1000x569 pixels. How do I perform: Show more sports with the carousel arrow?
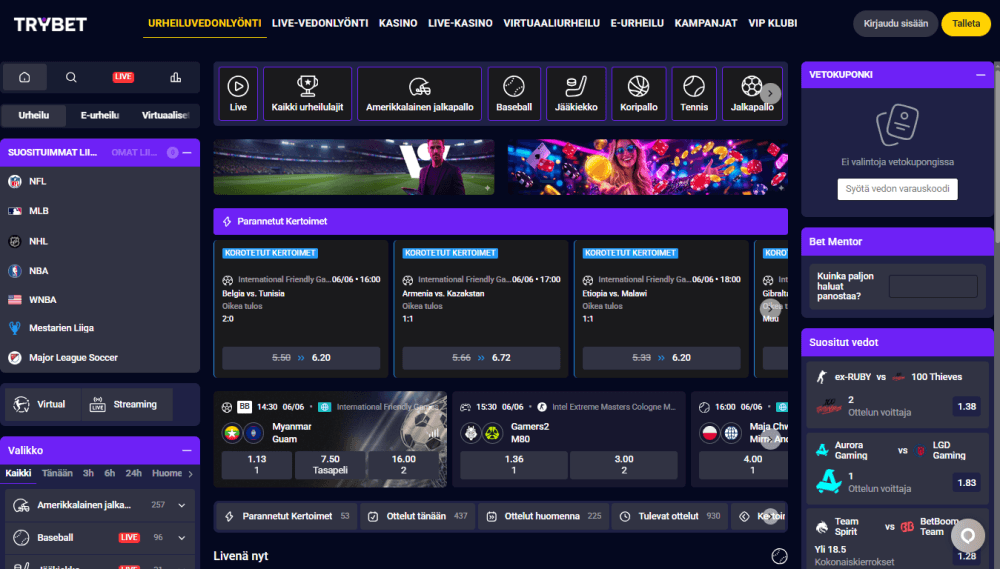point(770,94)
